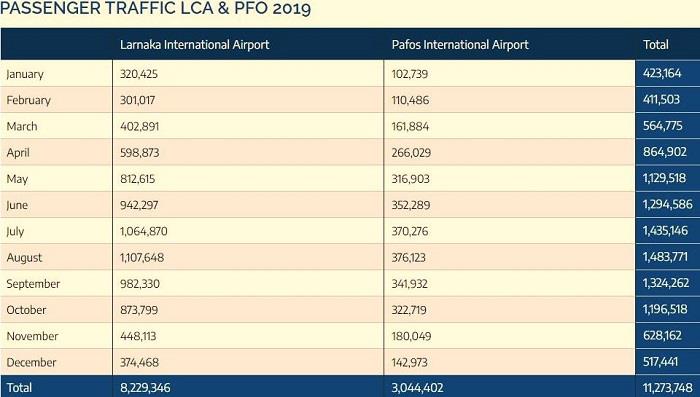Click Pafos June value 352,289

click(411, 205)
